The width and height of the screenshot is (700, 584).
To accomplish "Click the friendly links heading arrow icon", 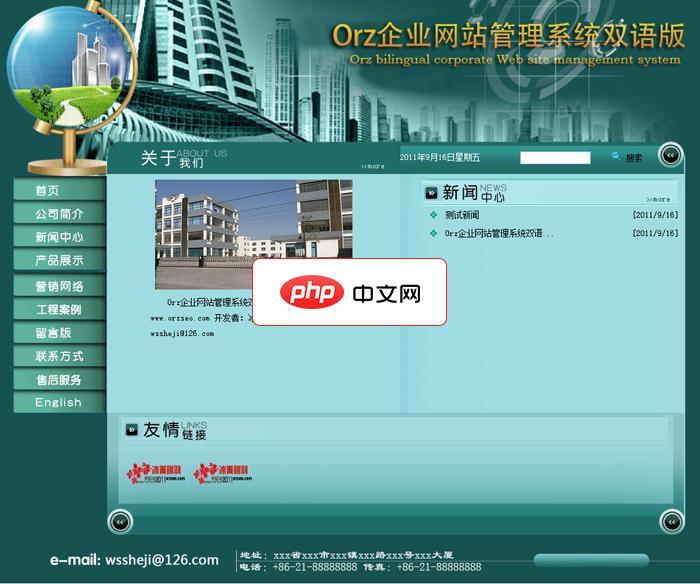I will (x=132, y=430).
